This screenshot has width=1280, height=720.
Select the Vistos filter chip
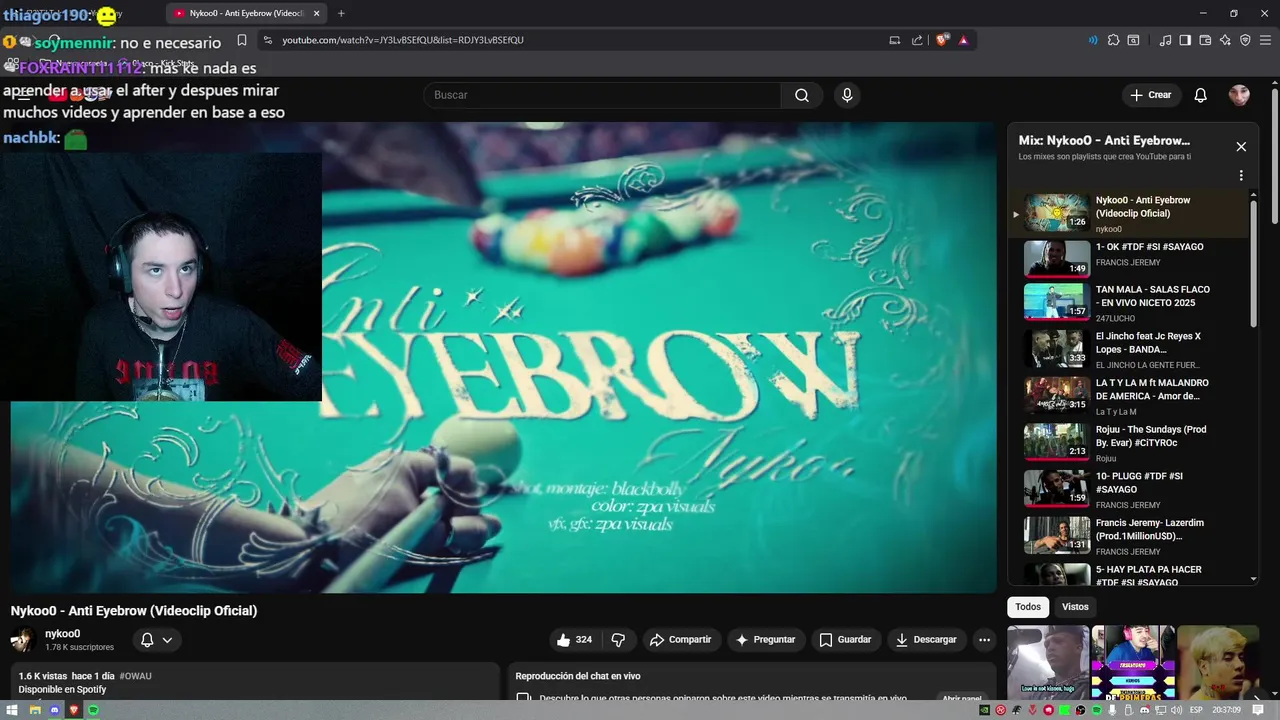(1075, 607)
